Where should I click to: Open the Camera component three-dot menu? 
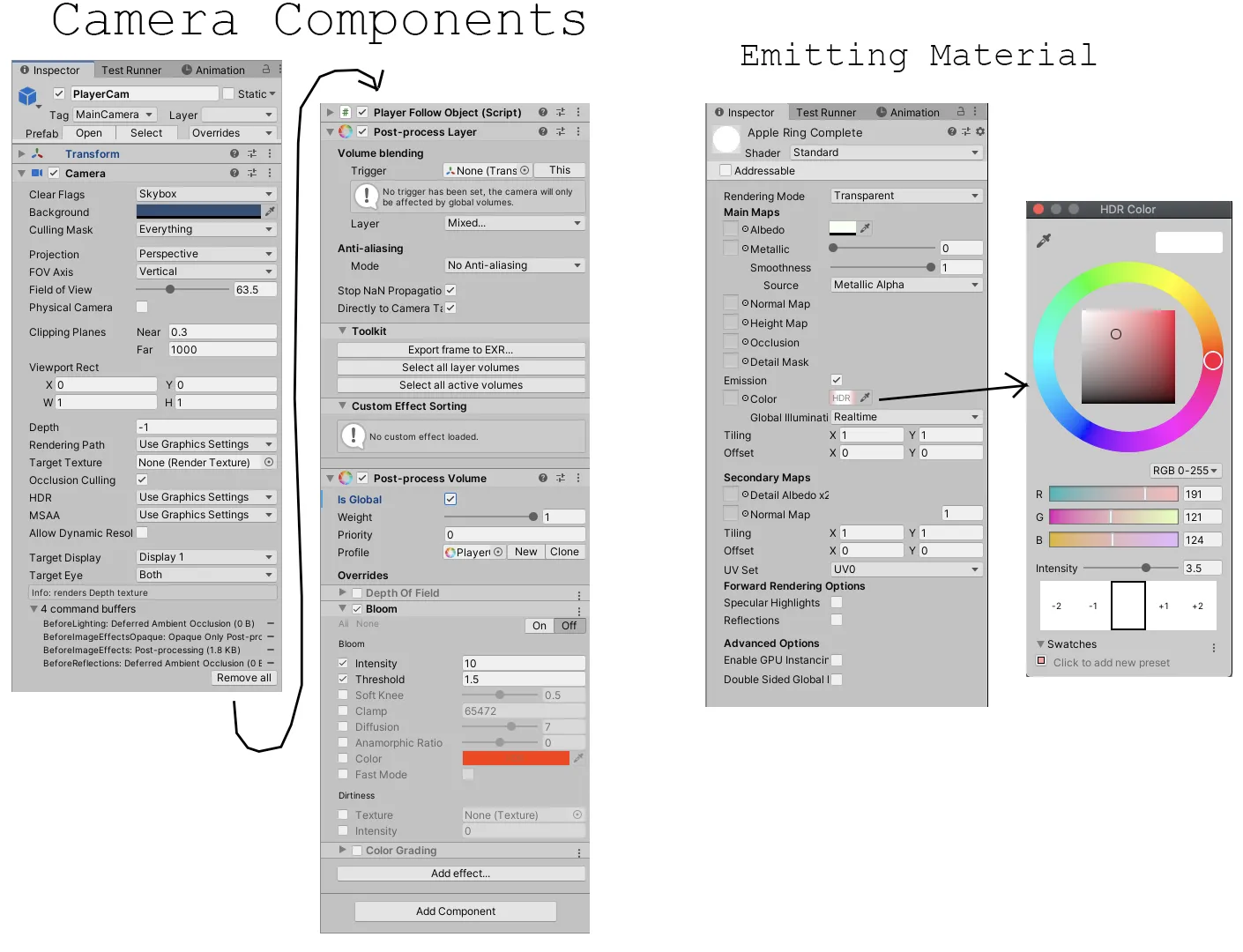click(270, 173)
